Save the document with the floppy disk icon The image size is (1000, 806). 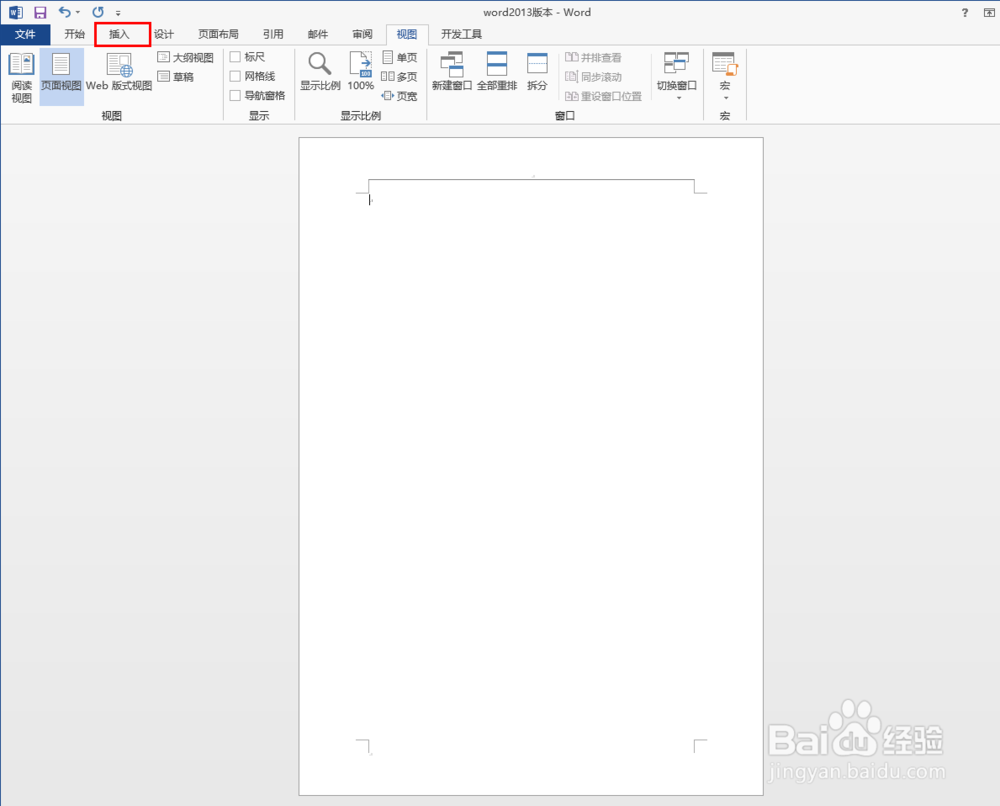pos(40,12)
